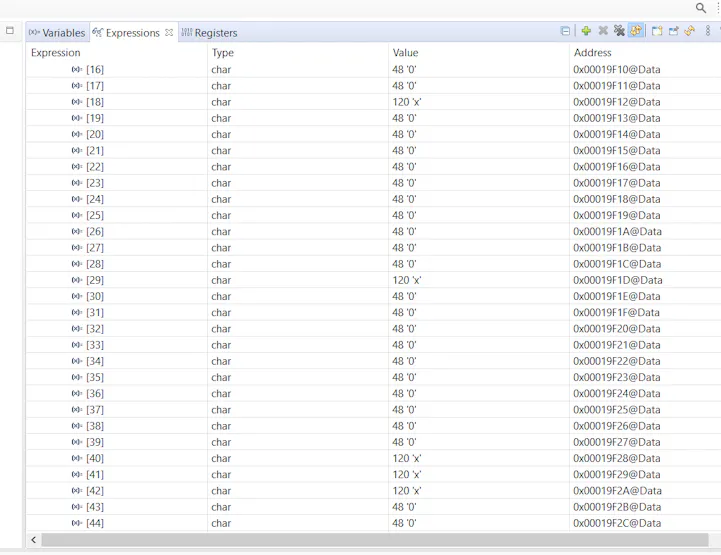Click the variable icon beside [31]
The width and height of the screenshot is (721, 555).
(77, 312)
